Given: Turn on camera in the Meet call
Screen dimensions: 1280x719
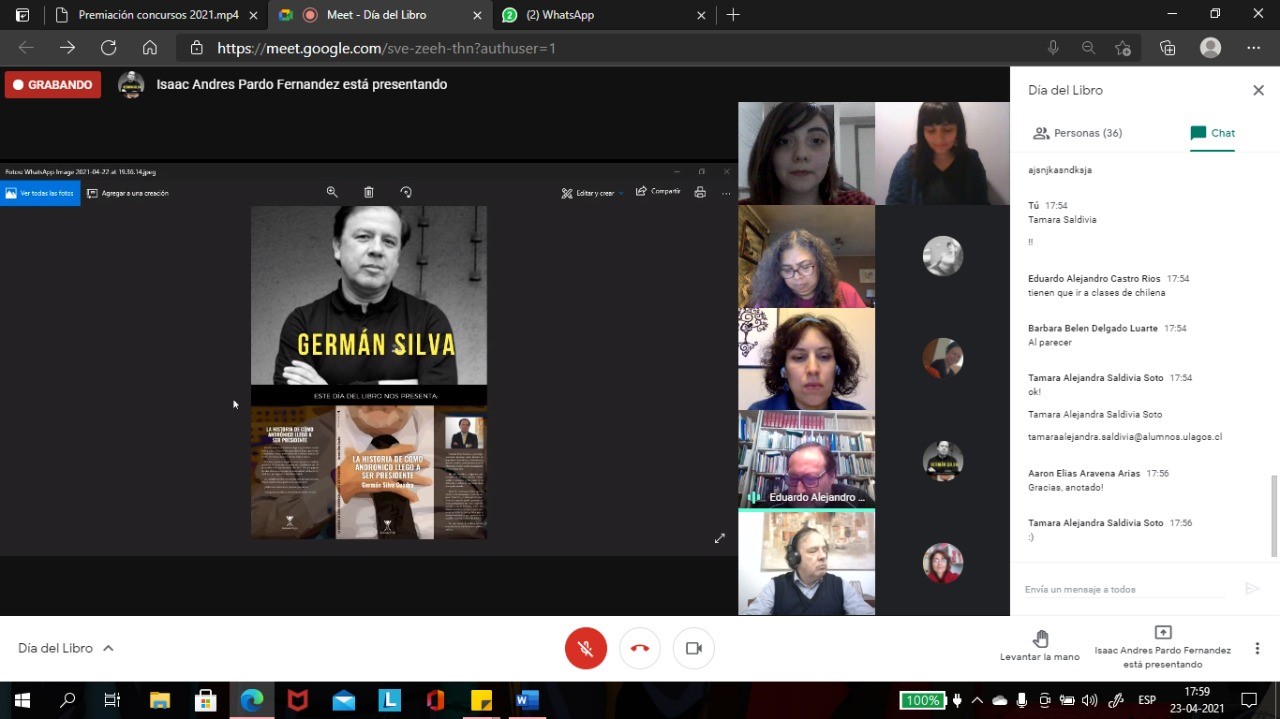Looking at the screenshot, I should 694,648.
